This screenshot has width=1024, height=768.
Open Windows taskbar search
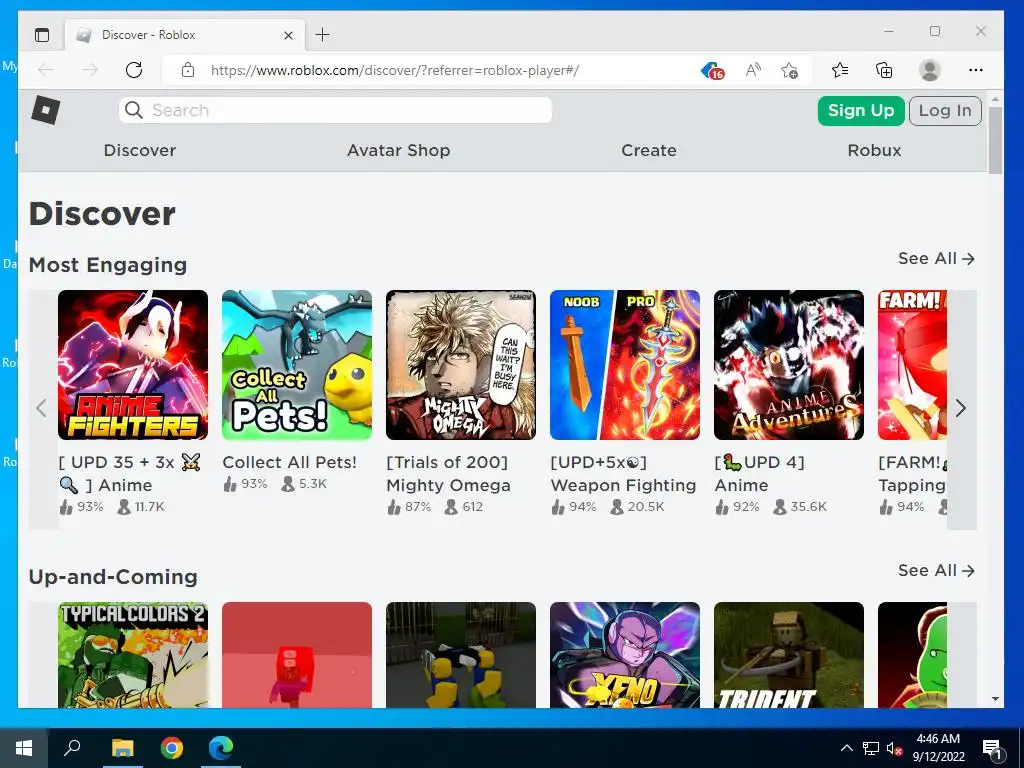coord(72,748)
